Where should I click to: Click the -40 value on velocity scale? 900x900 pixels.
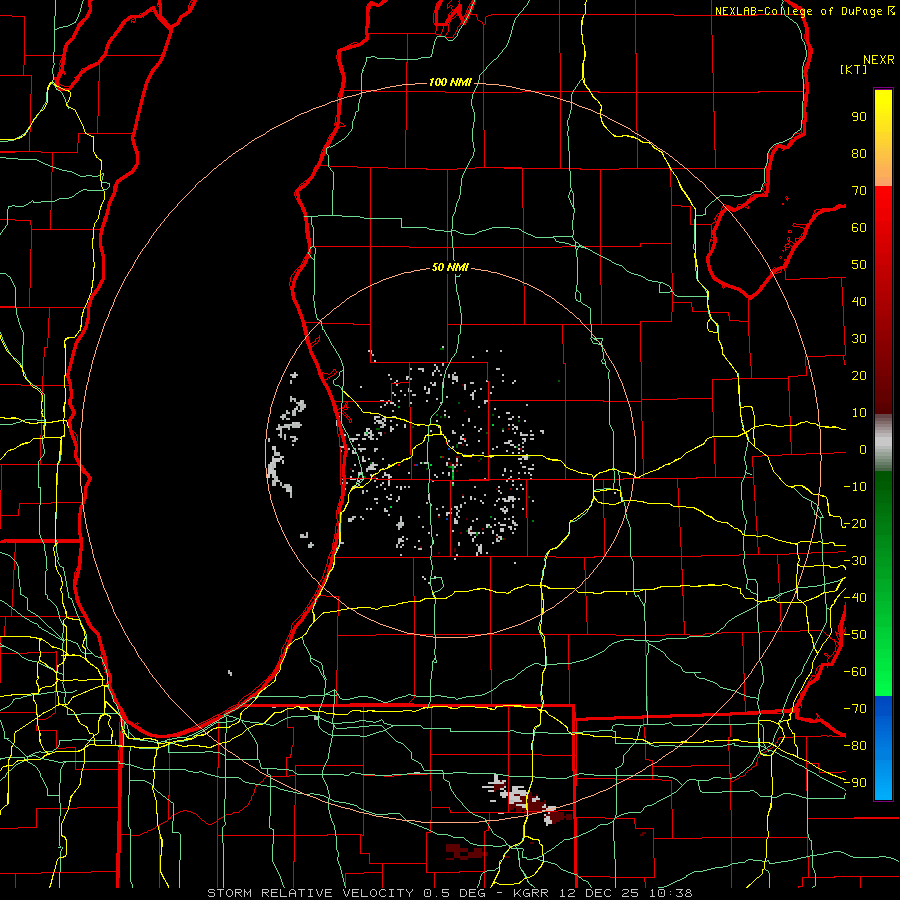(855, 598)
